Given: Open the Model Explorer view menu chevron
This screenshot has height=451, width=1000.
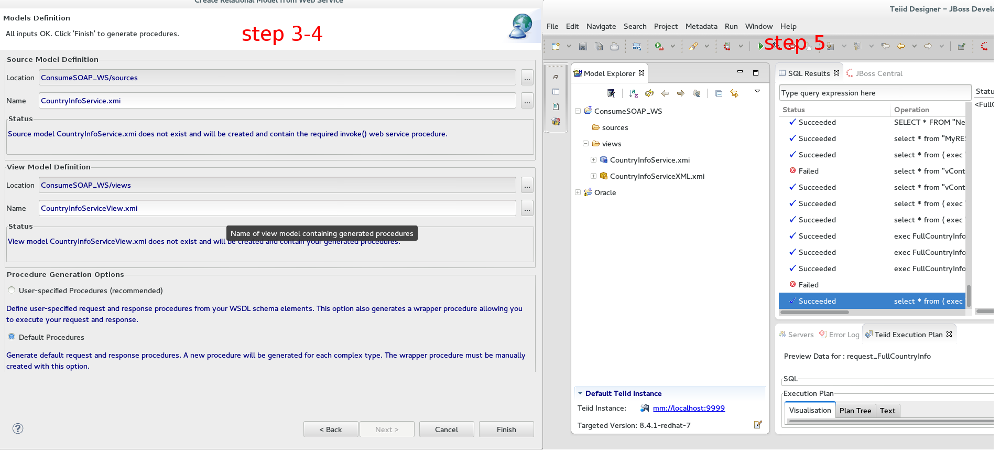Looking at the screenshot, I should pos(757,92).
